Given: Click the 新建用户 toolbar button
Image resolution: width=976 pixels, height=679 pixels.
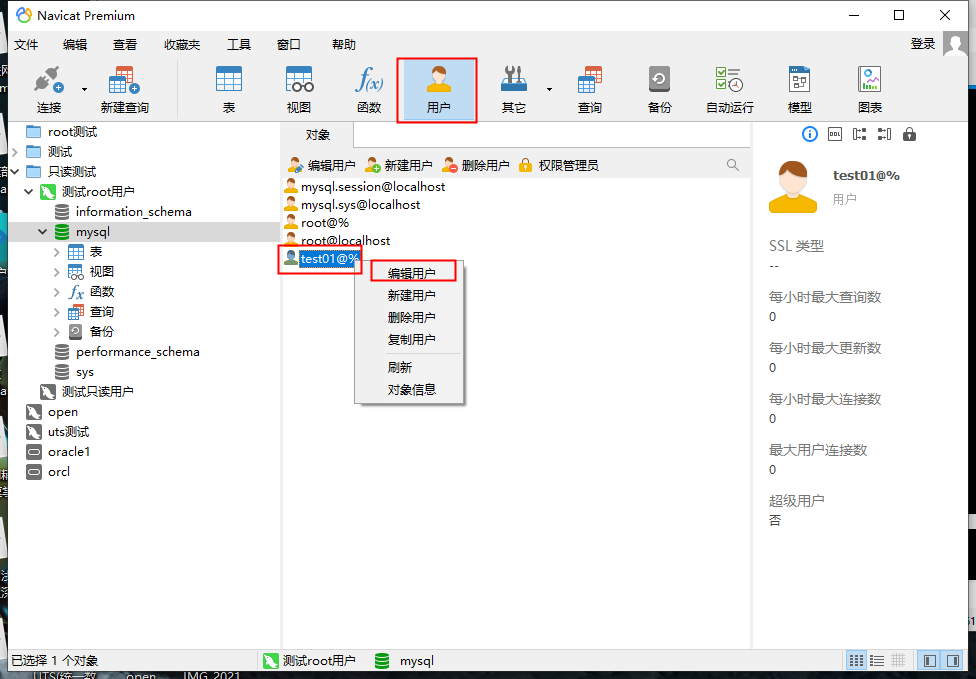Looking at the screenshot, I should click(x=398, y=166).
